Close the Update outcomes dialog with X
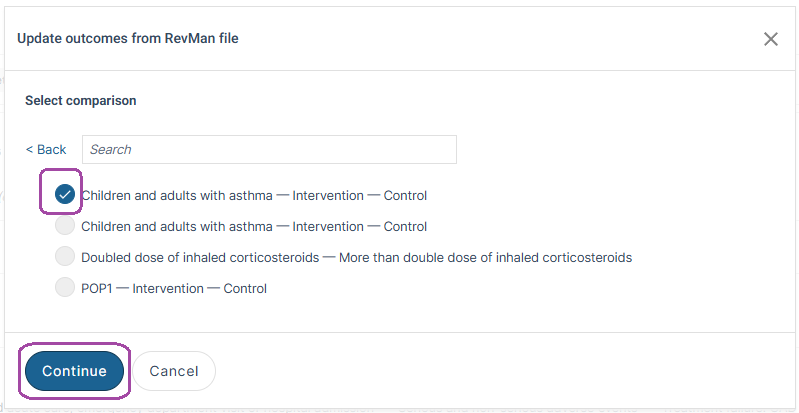 coord(770,39)
